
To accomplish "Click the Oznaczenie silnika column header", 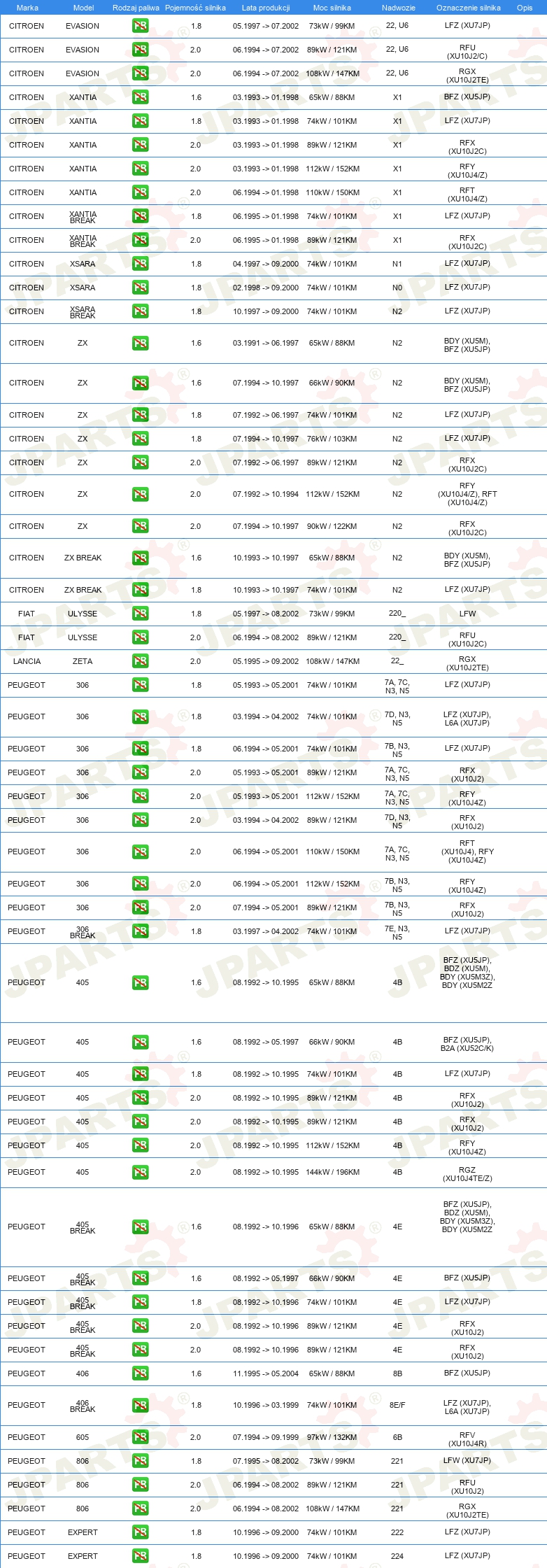I will pyautogui.click(x=469, y=8).
